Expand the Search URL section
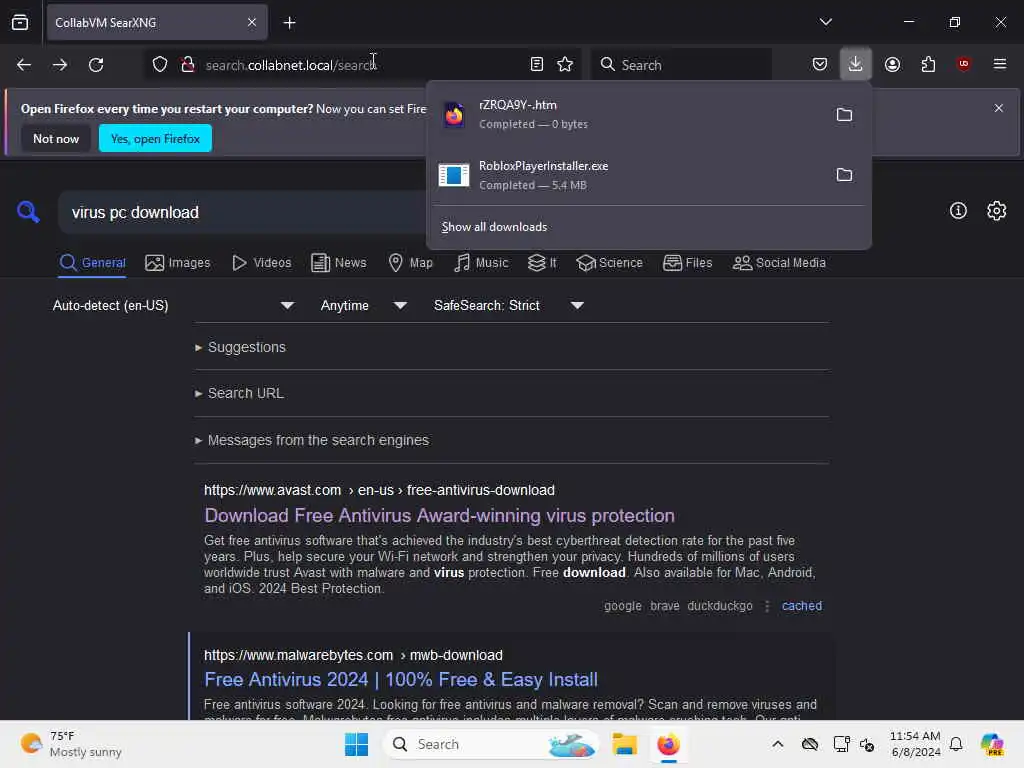 (x=239, y=393)
